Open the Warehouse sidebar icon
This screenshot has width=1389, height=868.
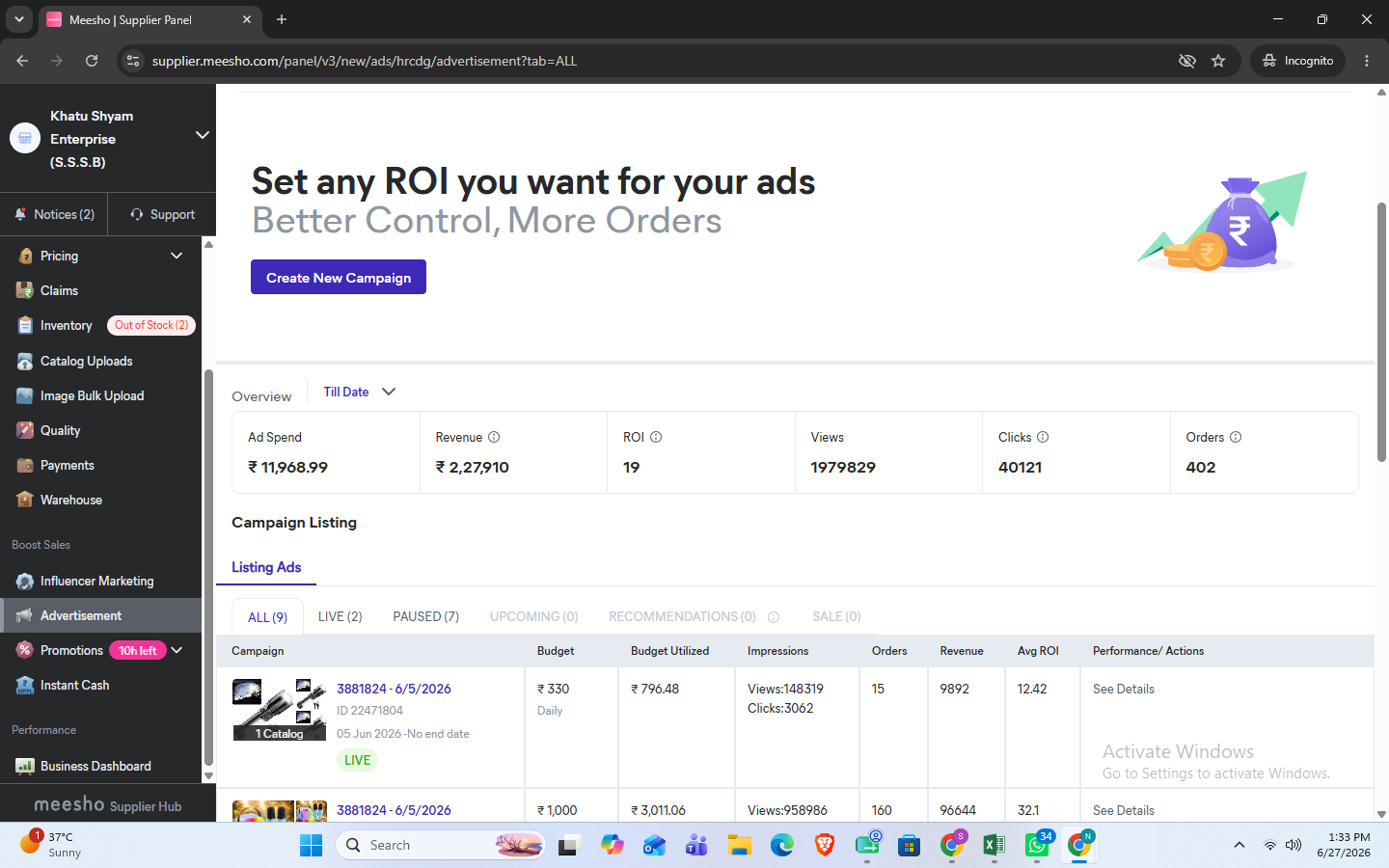pos(25,500)
